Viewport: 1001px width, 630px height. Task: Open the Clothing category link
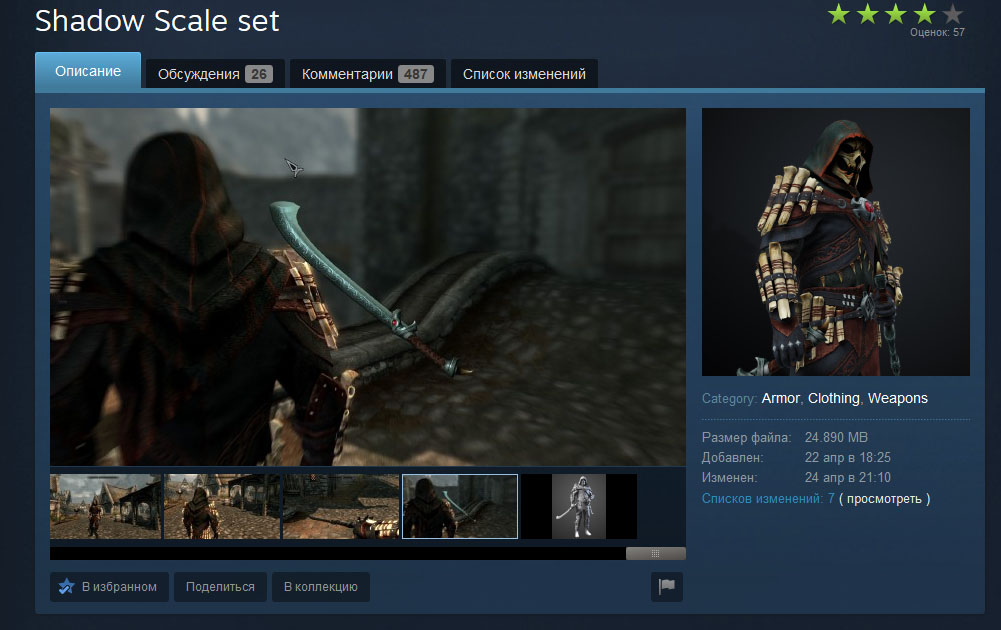834,398
